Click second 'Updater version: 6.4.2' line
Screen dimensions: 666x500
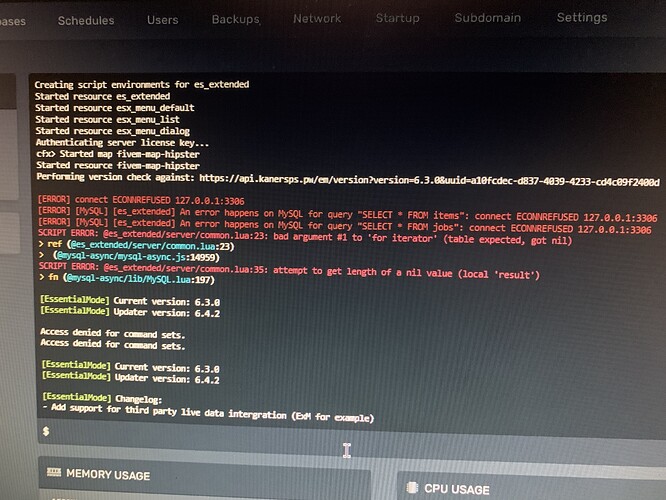tap(130, 377)
